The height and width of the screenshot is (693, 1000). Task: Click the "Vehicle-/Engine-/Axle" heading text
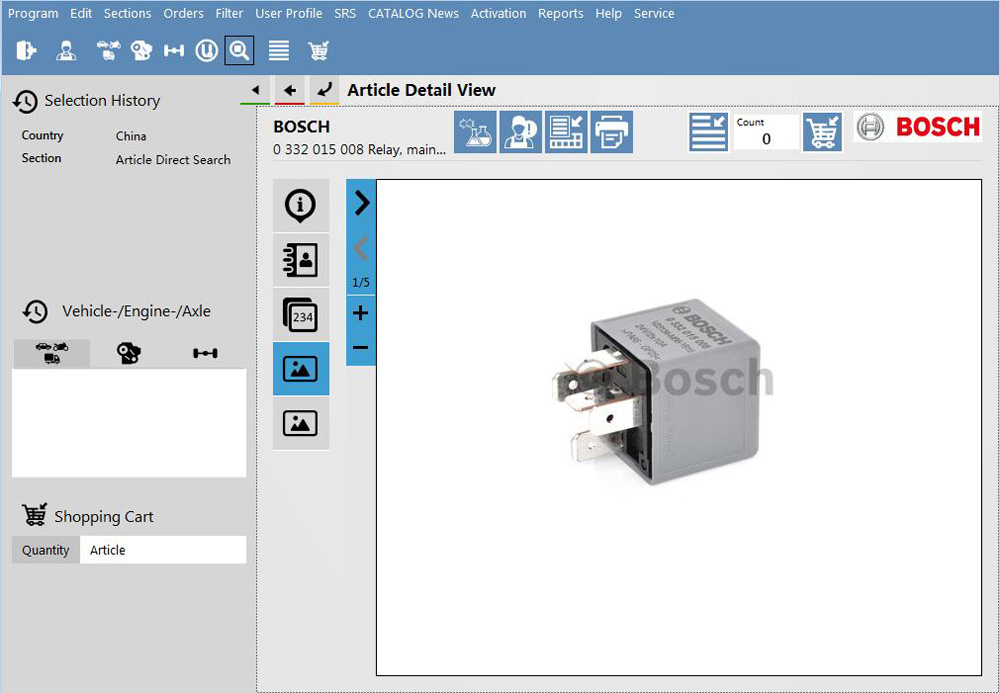pyautogui.click(x=136, y=311)
